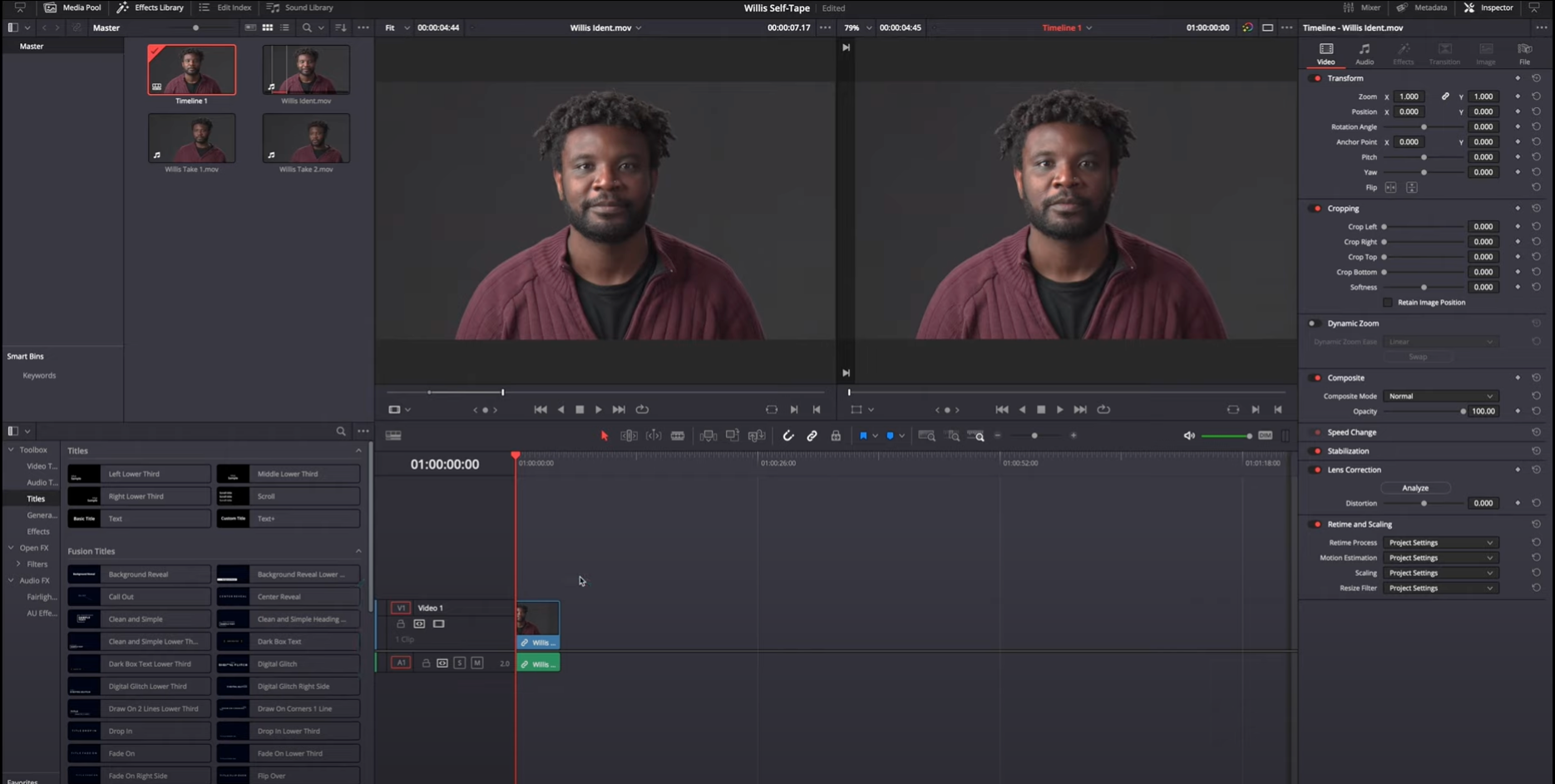1555x784 pixels.
Task: Activate the Blade Edit tool
Action: pyautogui.click(x=678, y=436)
